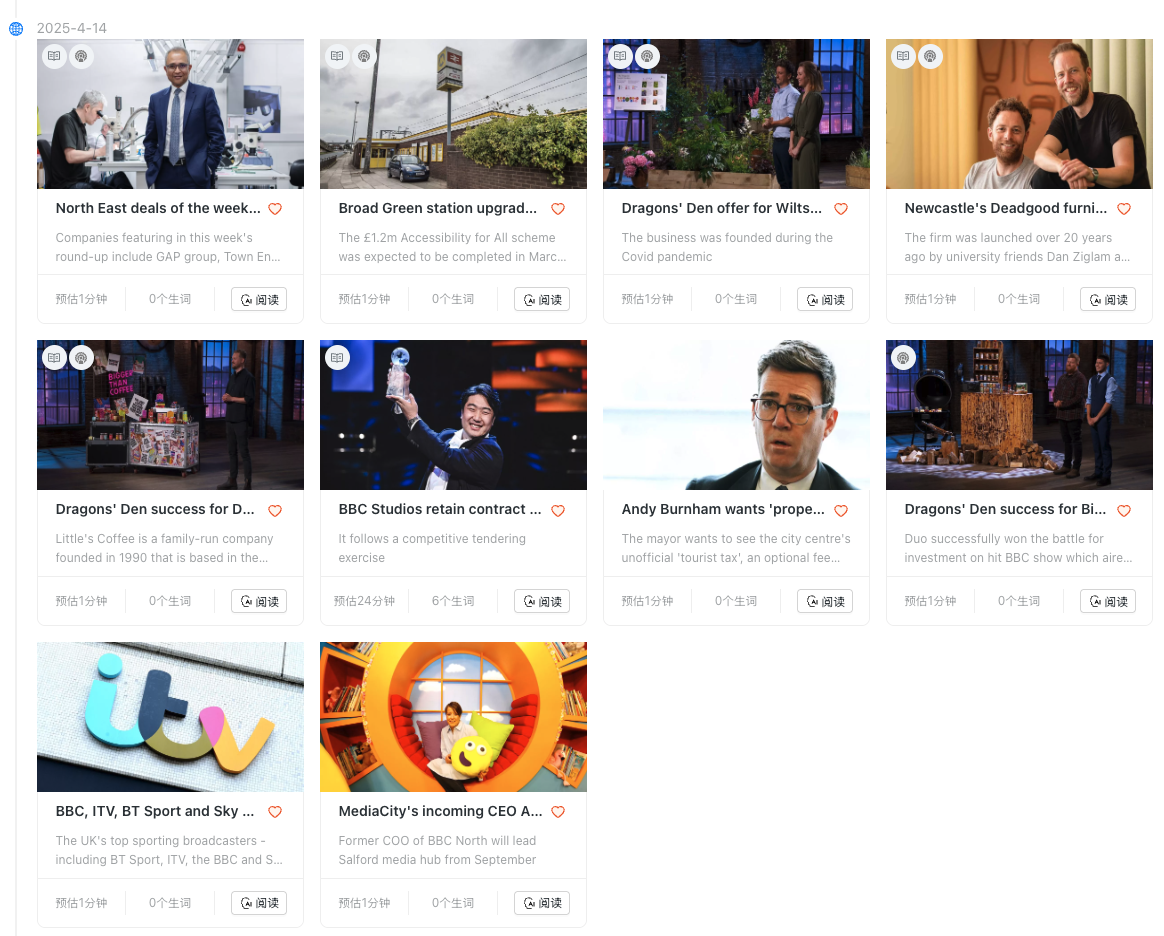1164x936 pixels.
Task: Click the globe icon next to 2025-4-14
Action: tap(16, 28)
